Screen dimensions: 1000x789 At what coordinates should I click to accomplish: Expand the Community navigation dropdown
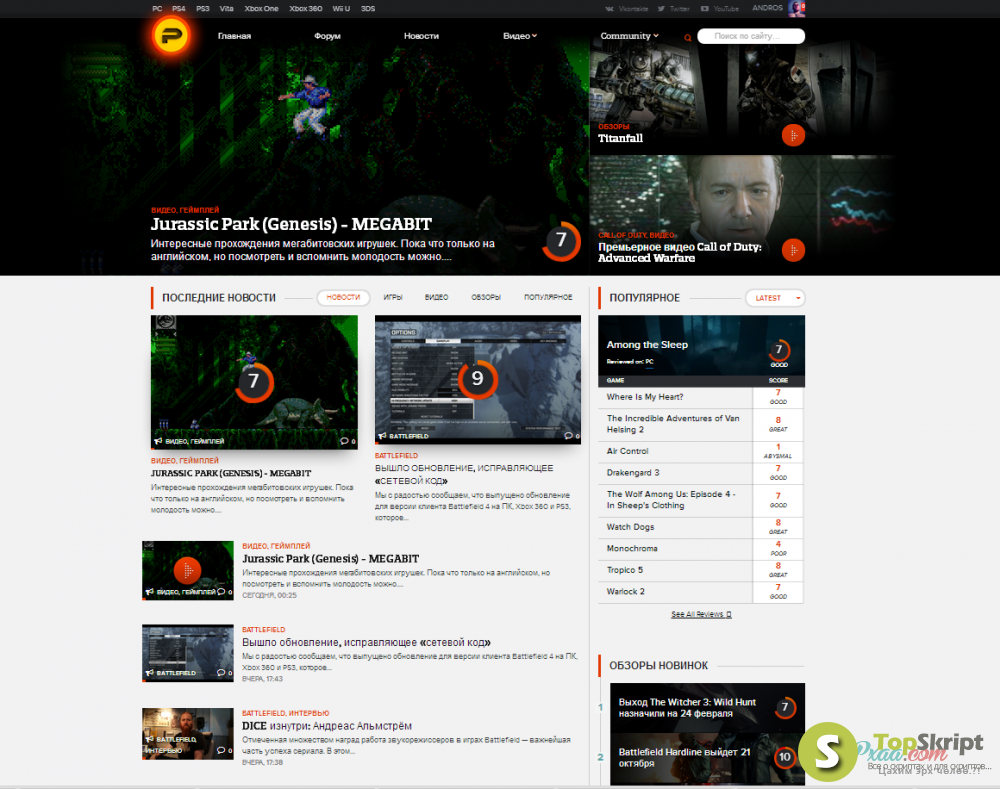(x=629, y=36)
